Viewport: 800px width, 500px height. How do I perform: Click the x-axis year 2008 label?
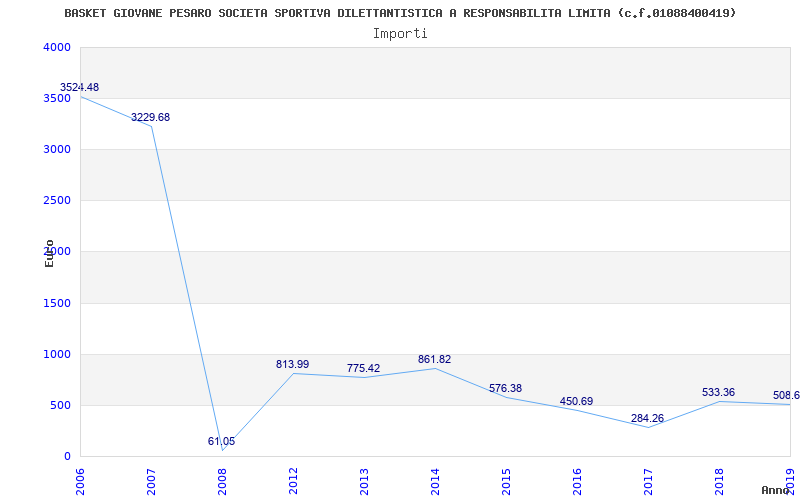[x=222, y=482]
